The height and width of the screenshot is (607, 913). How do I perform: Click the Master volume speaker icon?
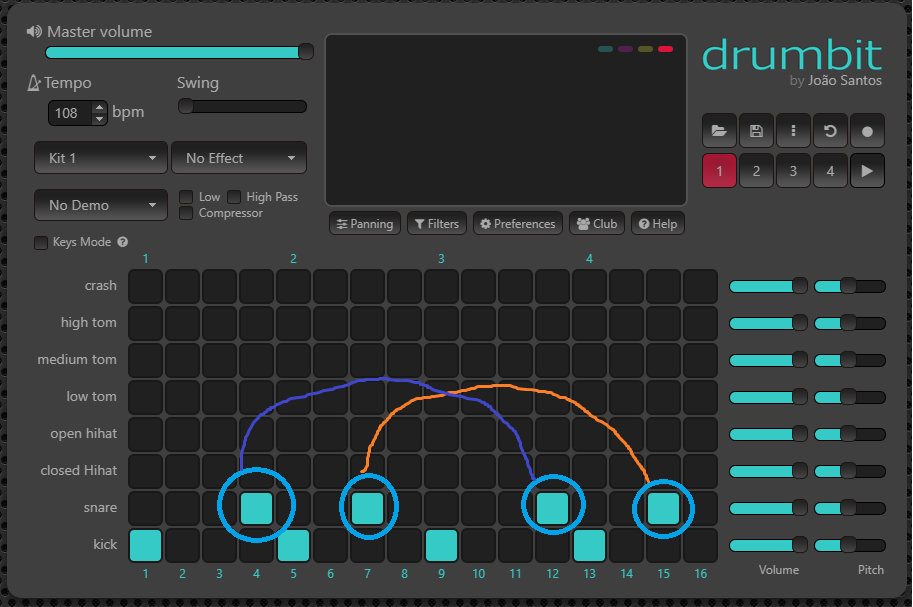pyautogui.click(x=34, y=32)
